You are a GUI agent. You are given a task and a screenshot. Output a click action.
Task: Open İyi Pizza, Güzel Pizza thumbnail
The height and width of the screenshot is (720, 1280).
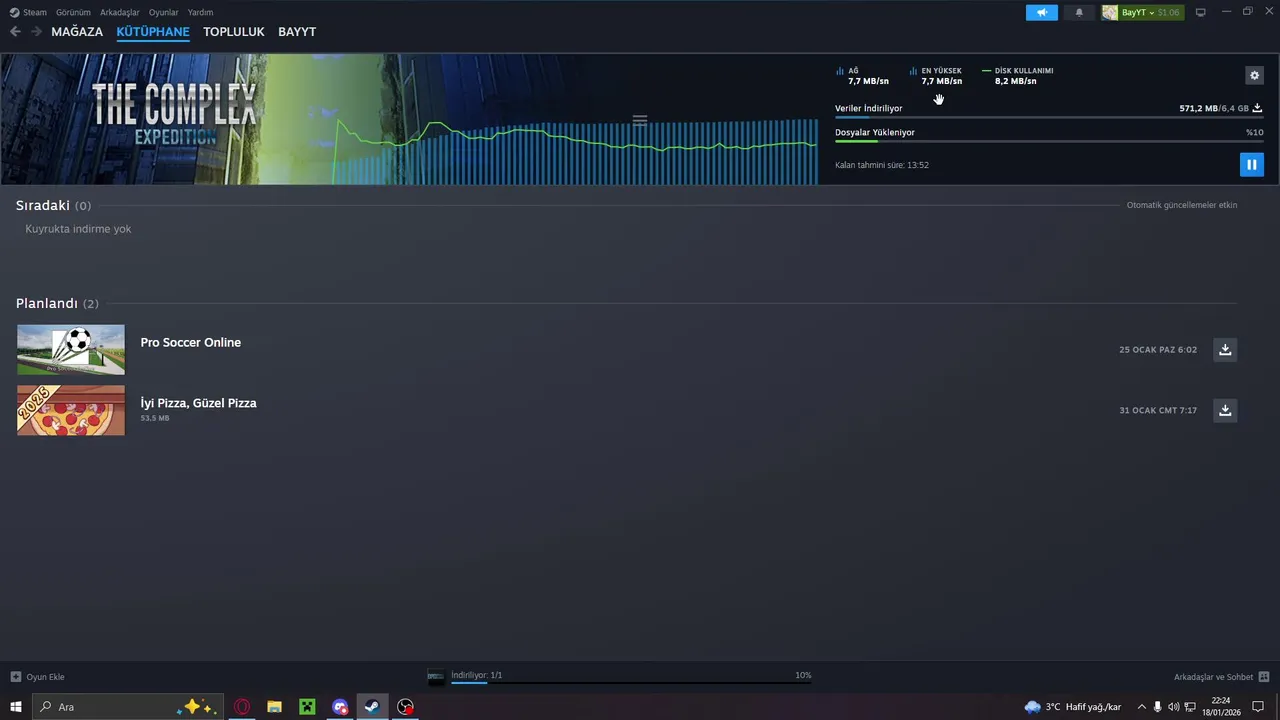coord(71,410)
